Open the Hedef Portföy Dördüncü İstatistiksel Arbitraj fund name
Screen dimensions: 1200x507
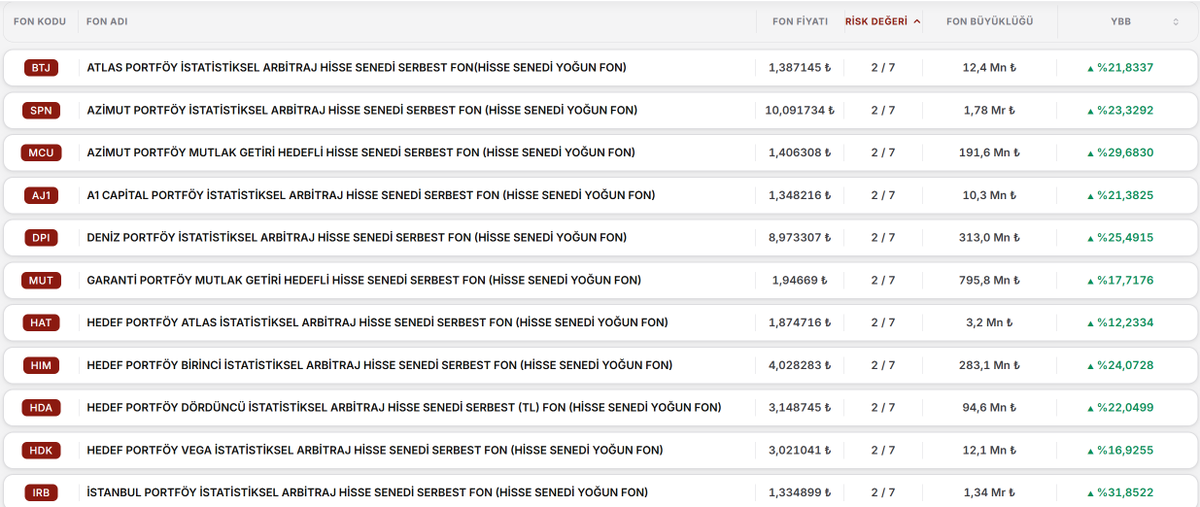(x=404, y=408)
